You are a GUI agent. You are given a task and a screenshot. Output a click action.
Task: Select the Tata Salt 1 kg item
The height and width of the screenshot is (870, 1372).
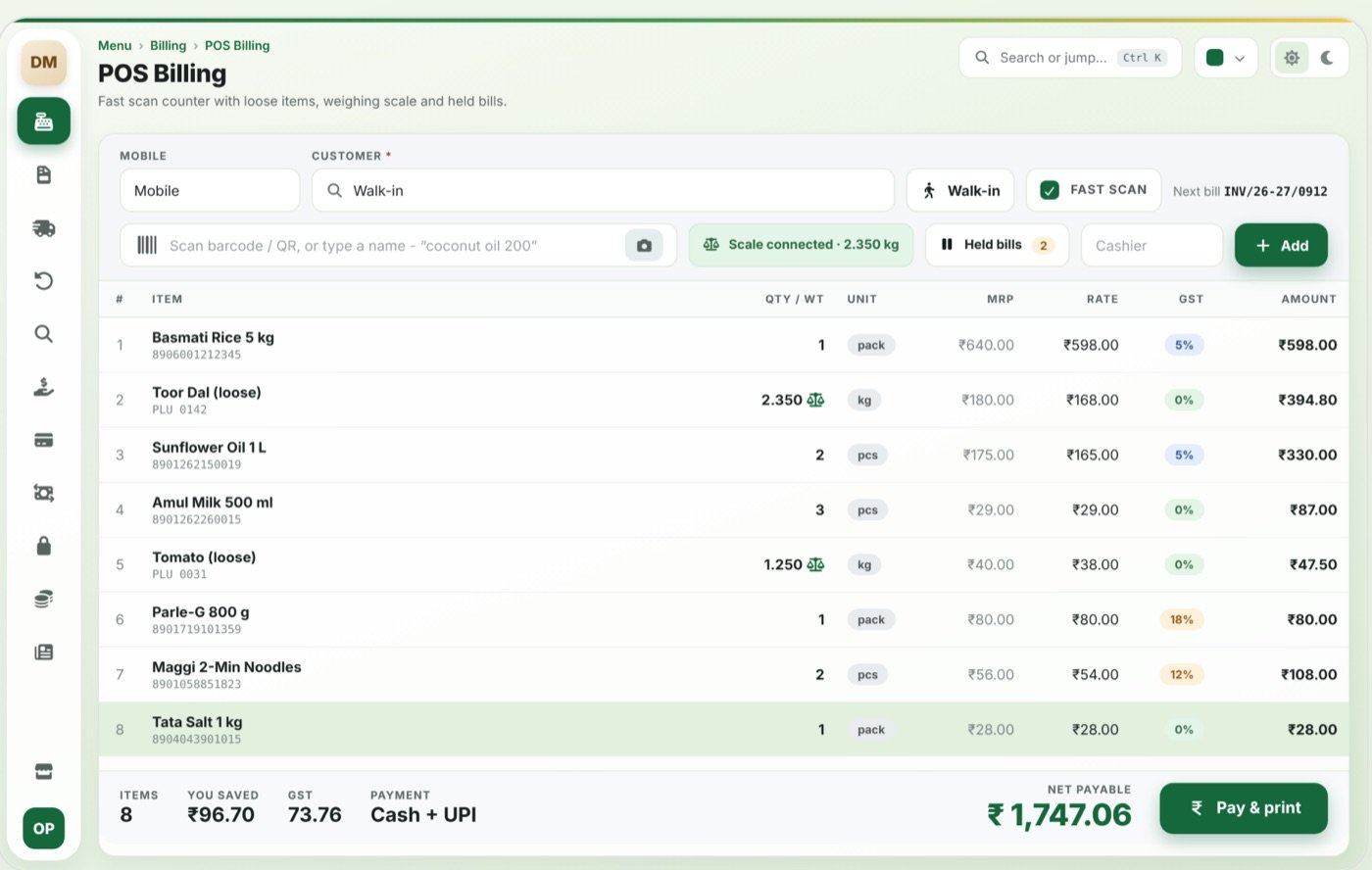(x=723, y=729)
